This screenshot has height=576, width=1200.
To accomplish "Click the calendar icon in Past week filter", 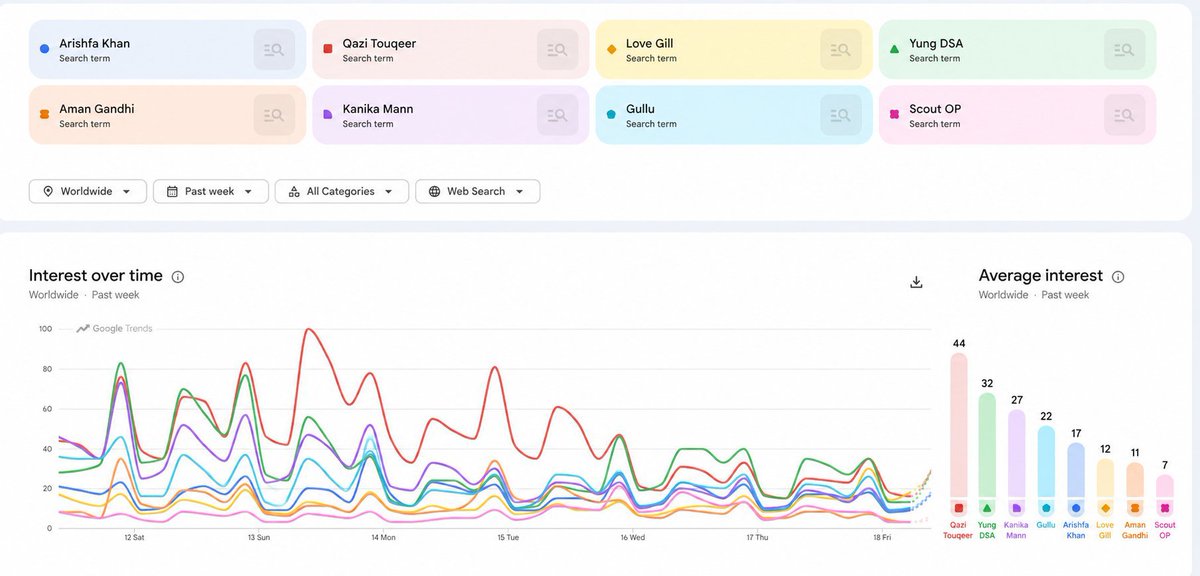I will tap(172, 191).
